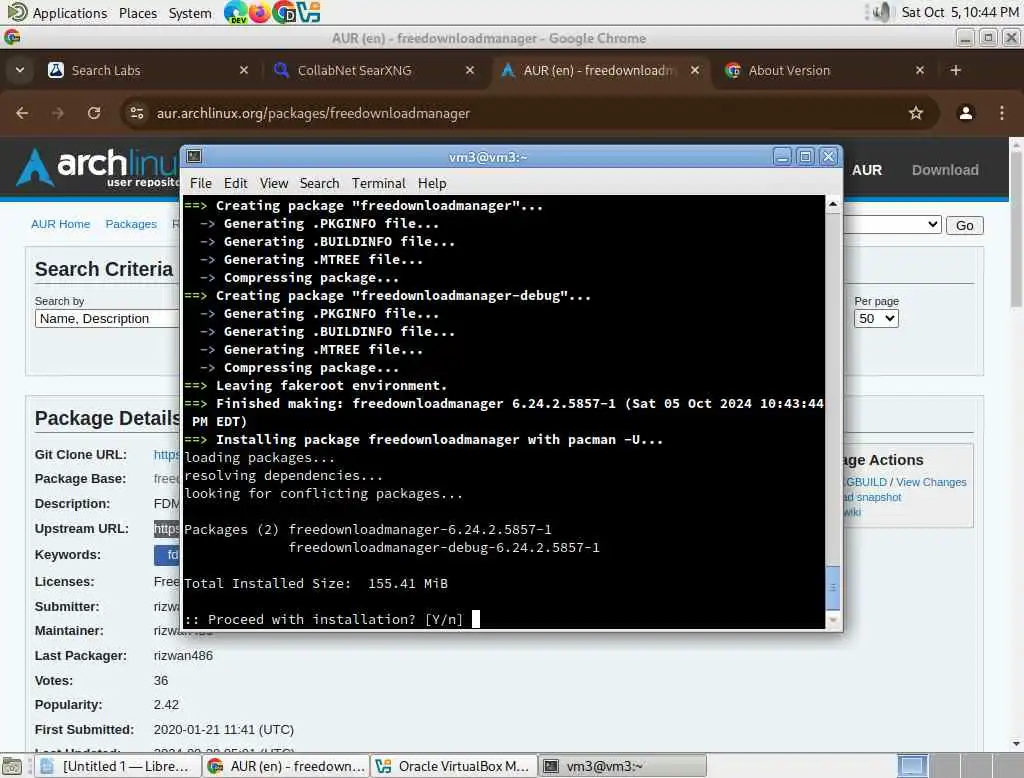Go back in Chrome
The width and height of the screenshot is (1024, 778).
(22, 113)
